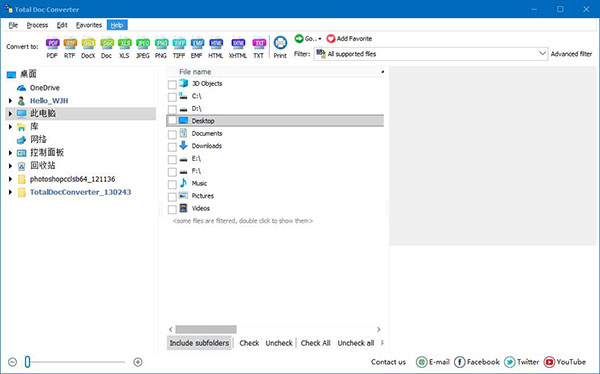Image resolution: width=600 pixels, height=374 pixels.
Task: Expand the 库 library node
Action: pos(10,127)
